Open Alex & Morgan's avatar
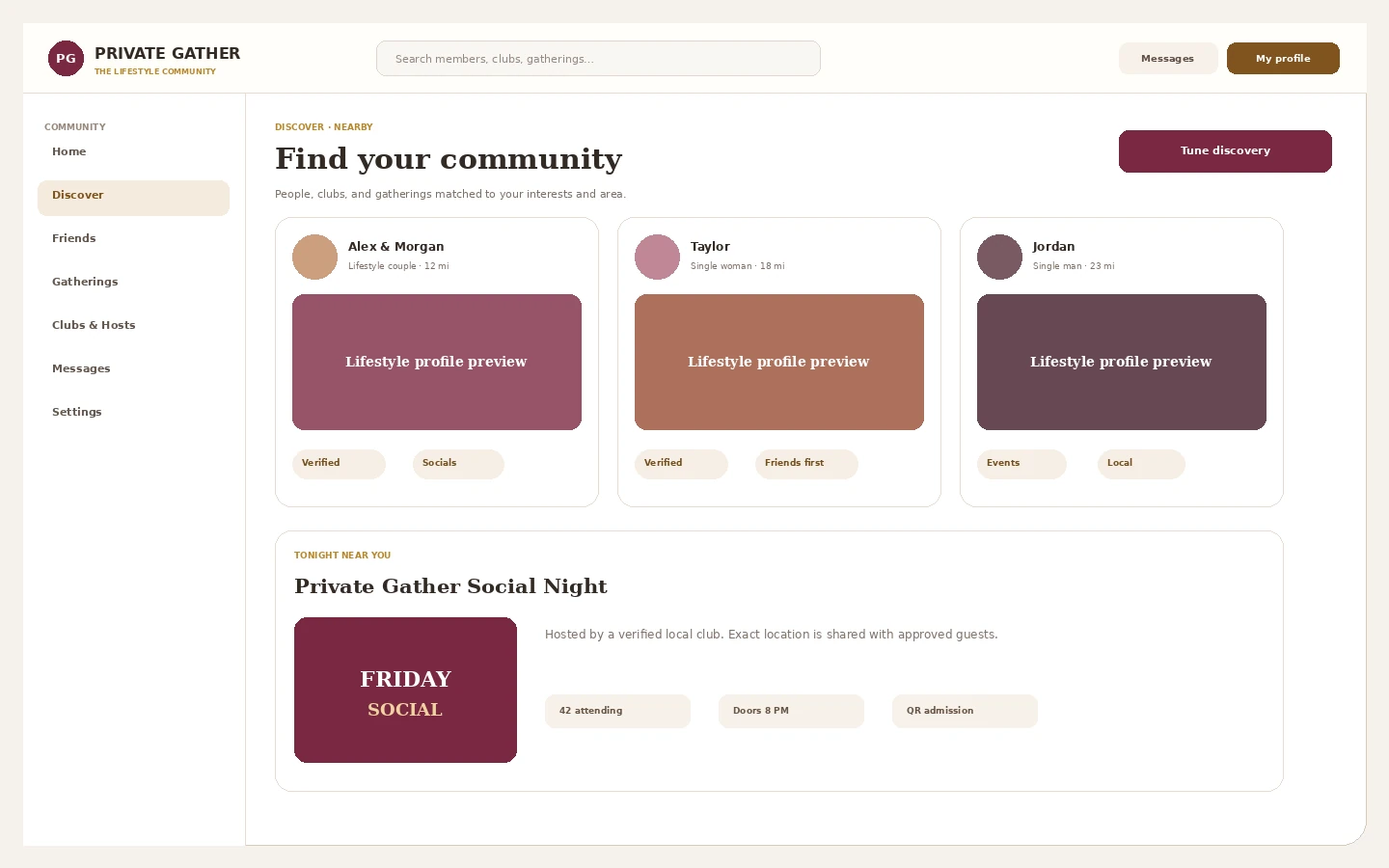The width and height of the screenshot is (1389, 868). (x=314, y=257)
